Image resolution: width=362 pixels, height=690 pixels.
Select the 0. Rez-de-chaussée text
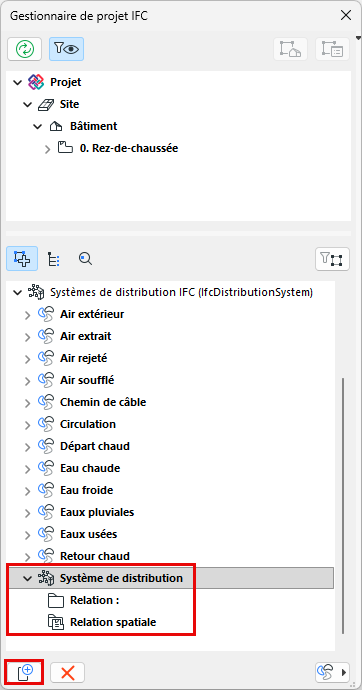click(x=129, y=148)
